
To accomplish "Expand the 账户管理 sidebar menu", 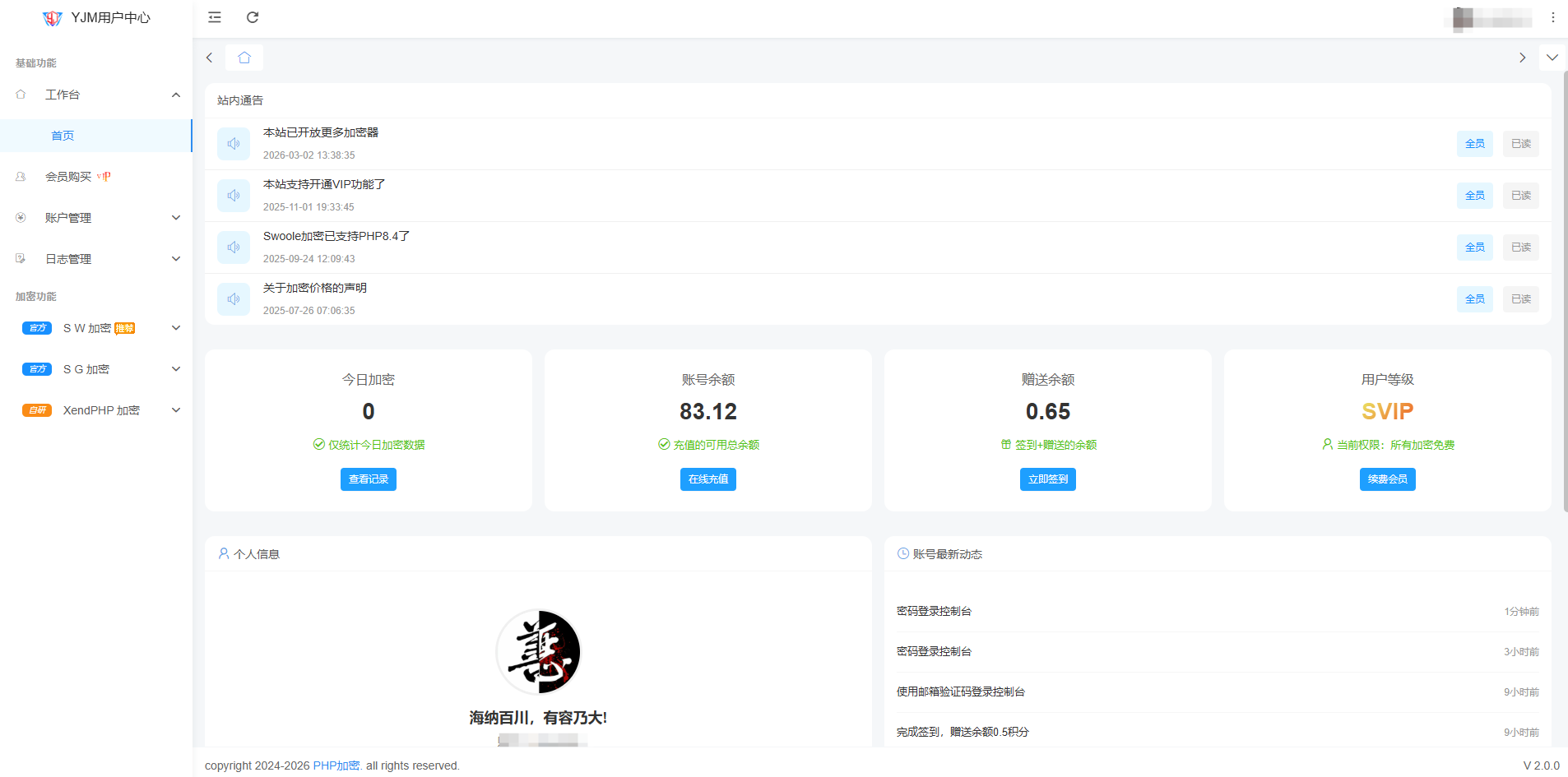I will point(95,218).
